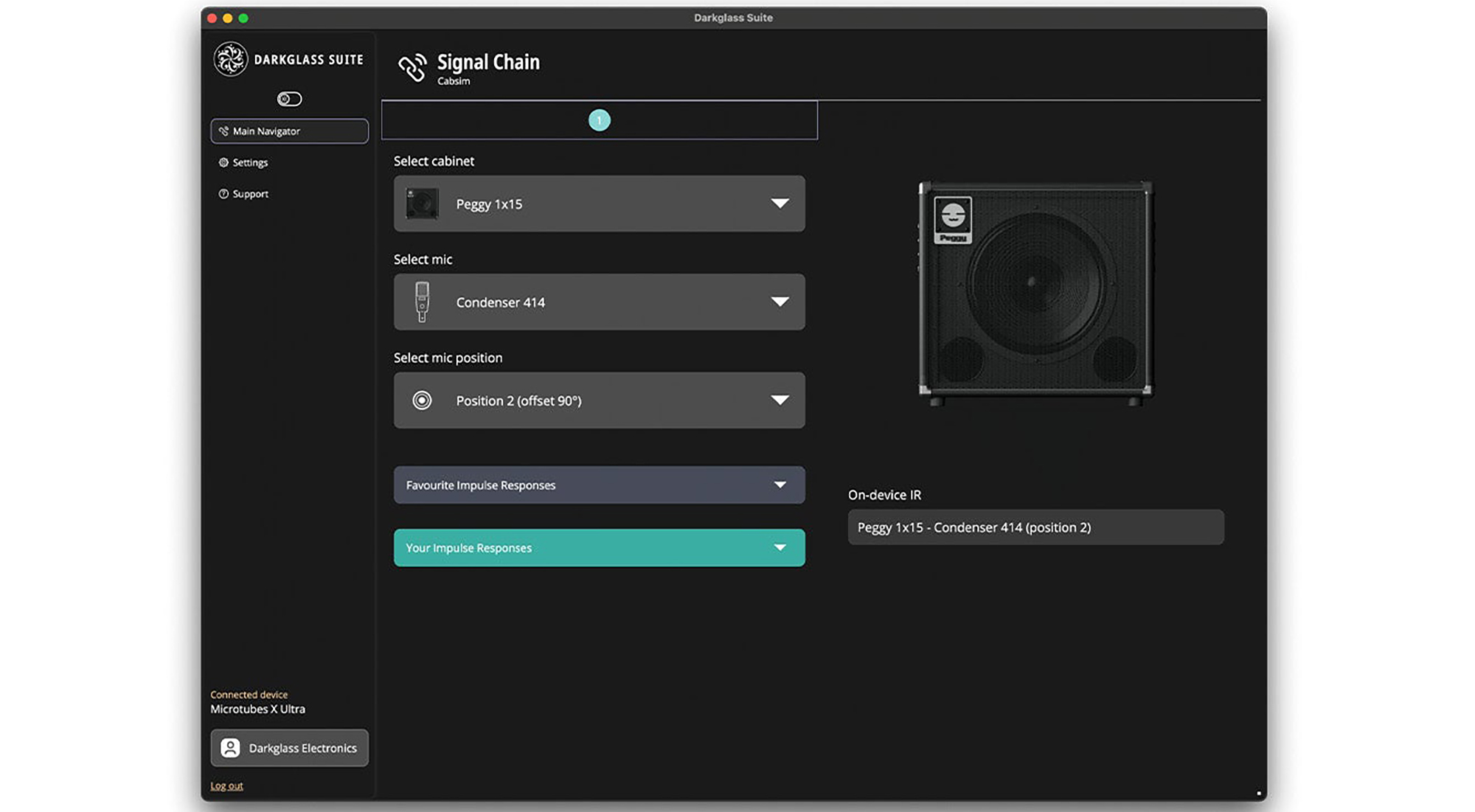This screenshot has width=1475, height=812.
Task: Click the Signal Chain chain icon
Action: pyautogui.click(x=412, y=67)
